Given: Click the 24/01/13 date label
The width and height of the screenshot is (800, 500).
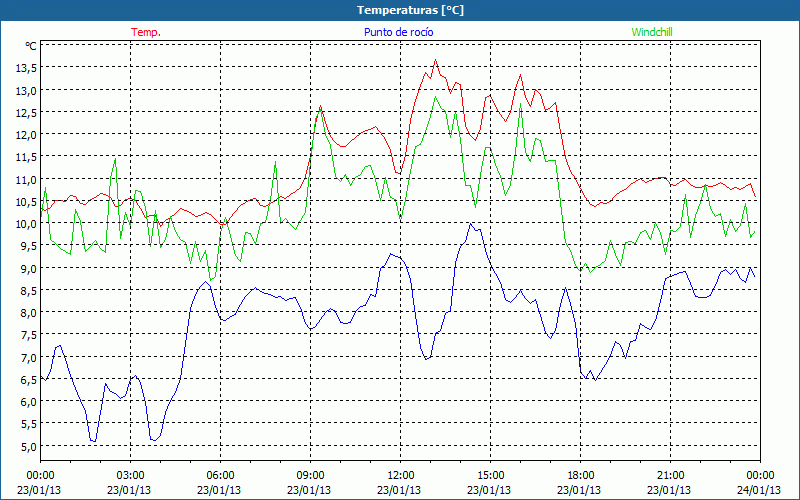Looking at the screenshot, I should tap(760, 490).
